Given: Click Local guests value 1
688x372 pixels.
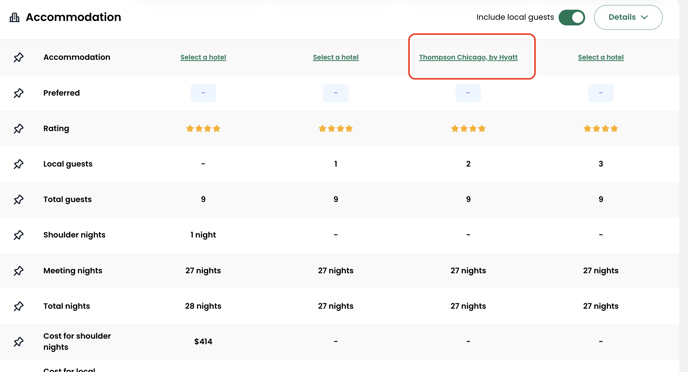Looking at the screenshot, I should tap(336, 164).
